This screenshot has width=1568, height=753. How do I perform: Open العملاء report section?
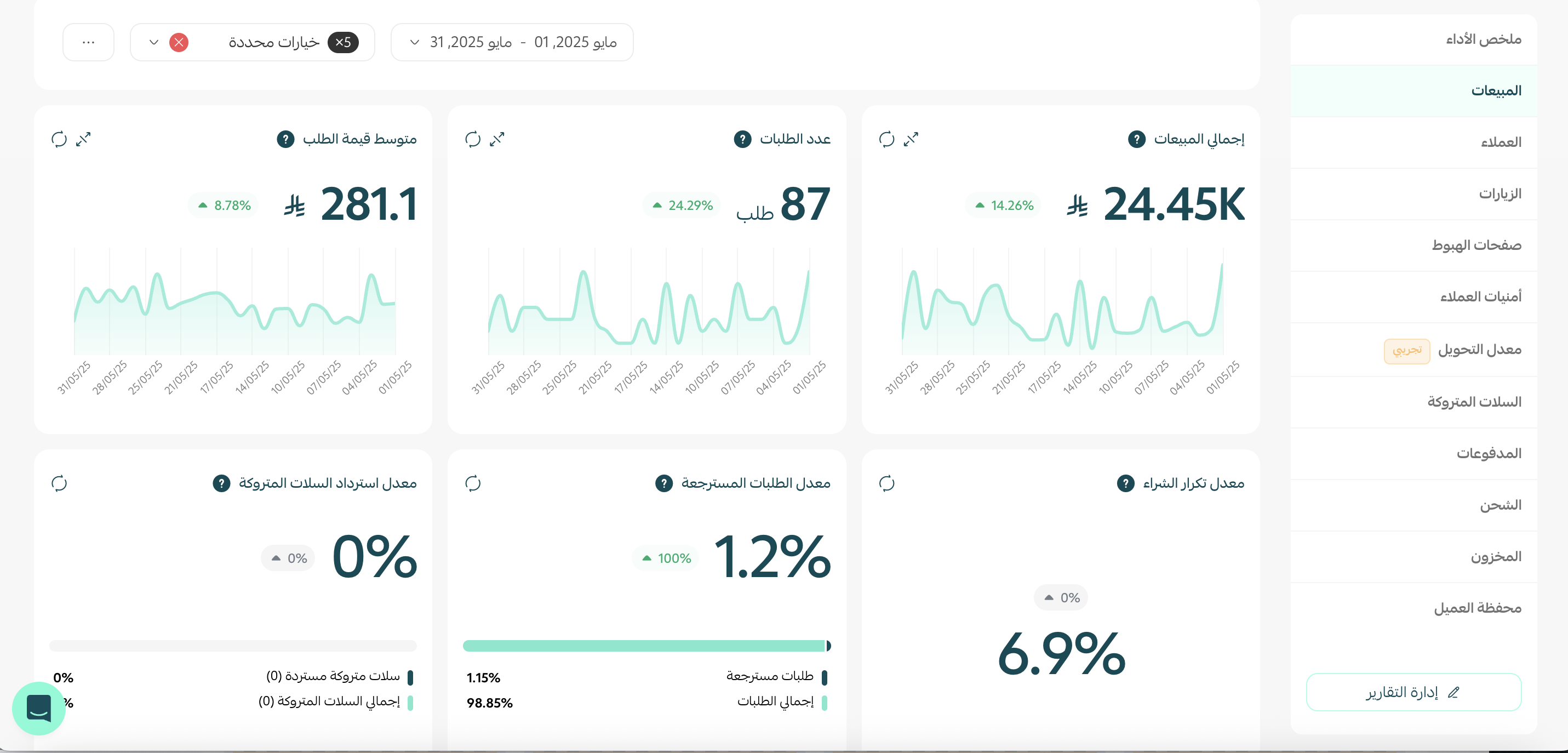(1414, 142)
